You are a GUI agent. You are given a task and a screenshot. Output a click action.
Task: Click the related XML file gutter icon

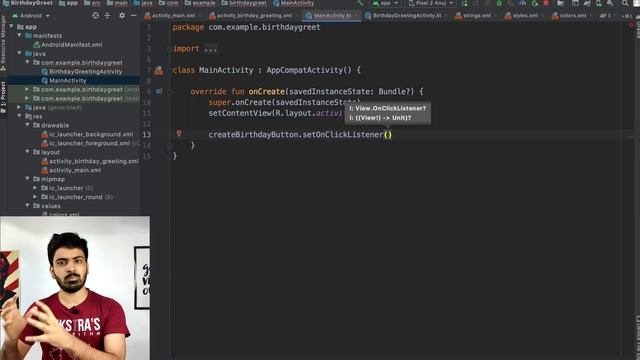point(159,70)
